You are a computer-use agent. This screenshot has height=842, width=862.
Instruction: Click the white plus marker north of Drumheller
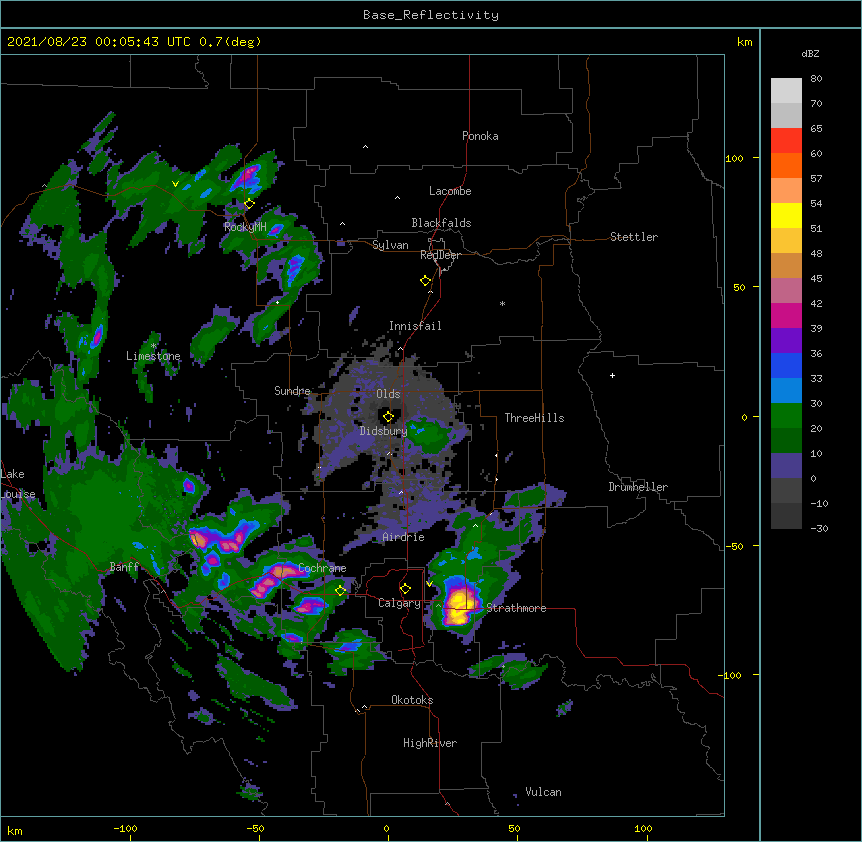612,375
